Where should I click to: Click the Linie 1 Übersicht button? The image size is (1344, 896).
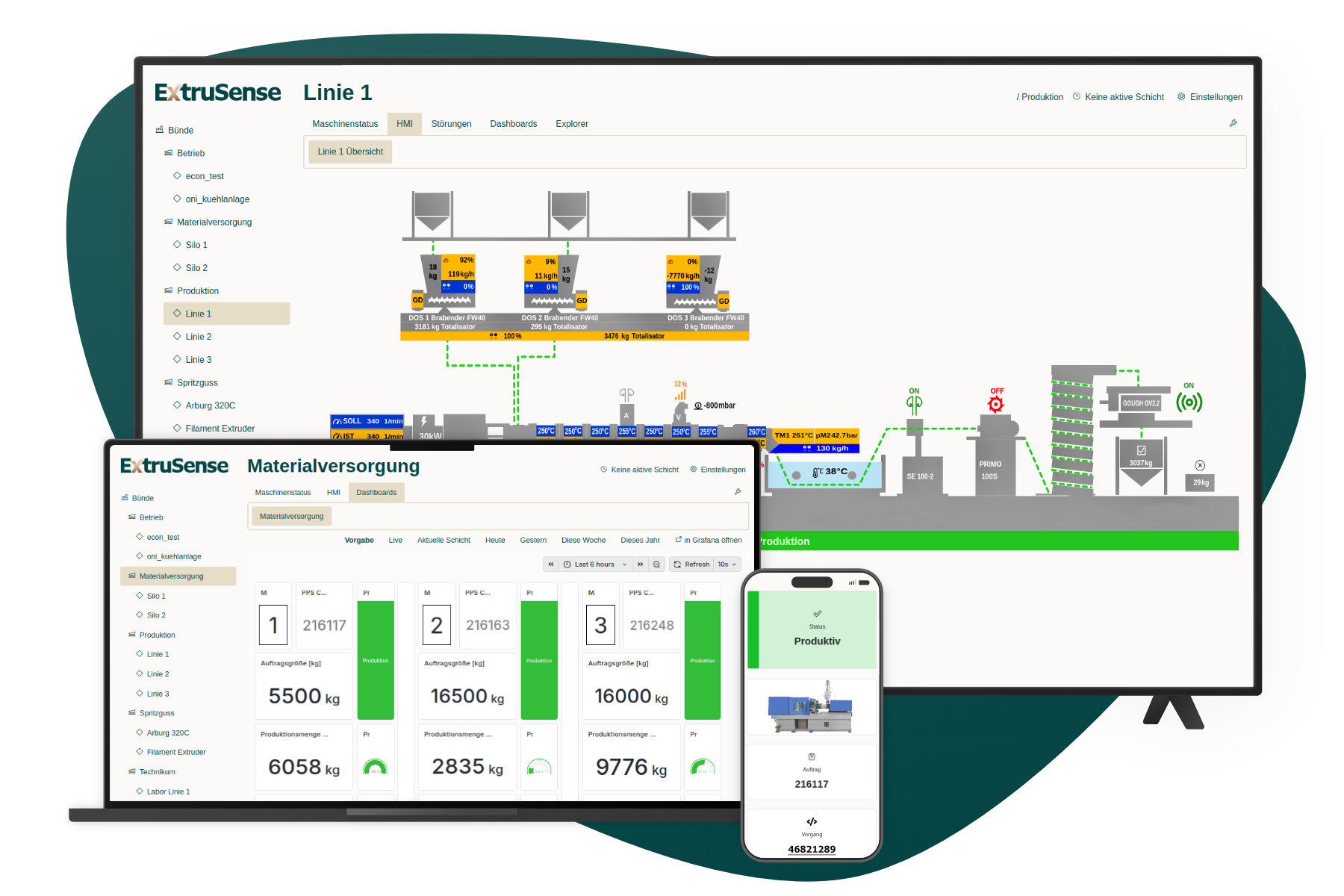(350, 152)
